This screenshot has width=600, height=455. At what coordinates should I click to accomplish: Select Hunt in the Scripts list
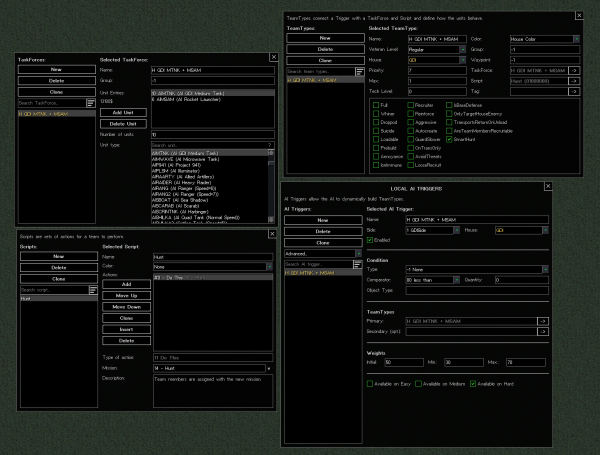[59, 298]
